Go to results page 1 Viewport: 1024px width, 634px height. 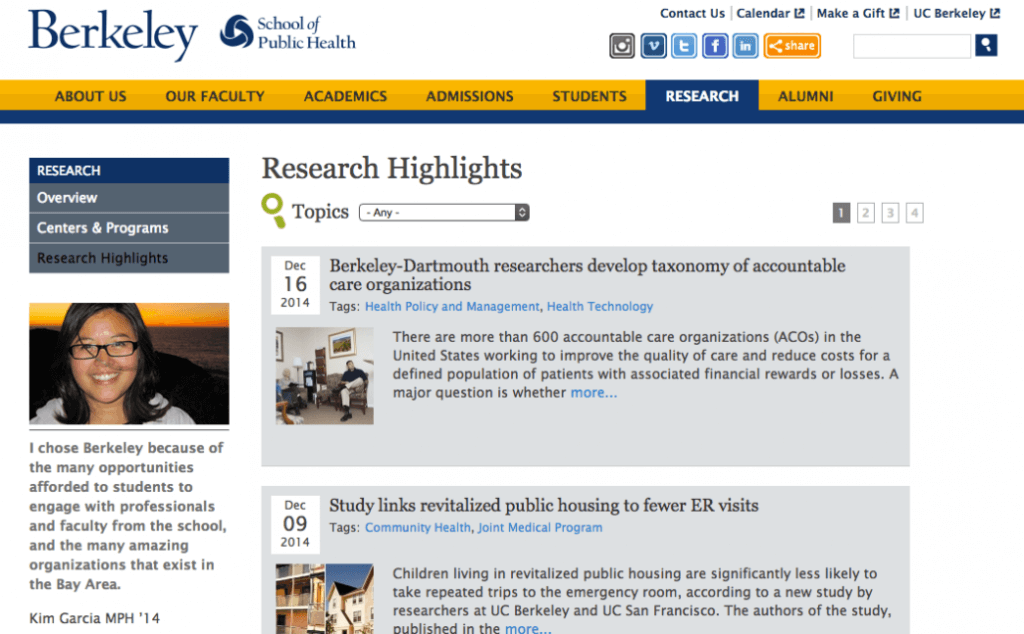click(841, 213)
